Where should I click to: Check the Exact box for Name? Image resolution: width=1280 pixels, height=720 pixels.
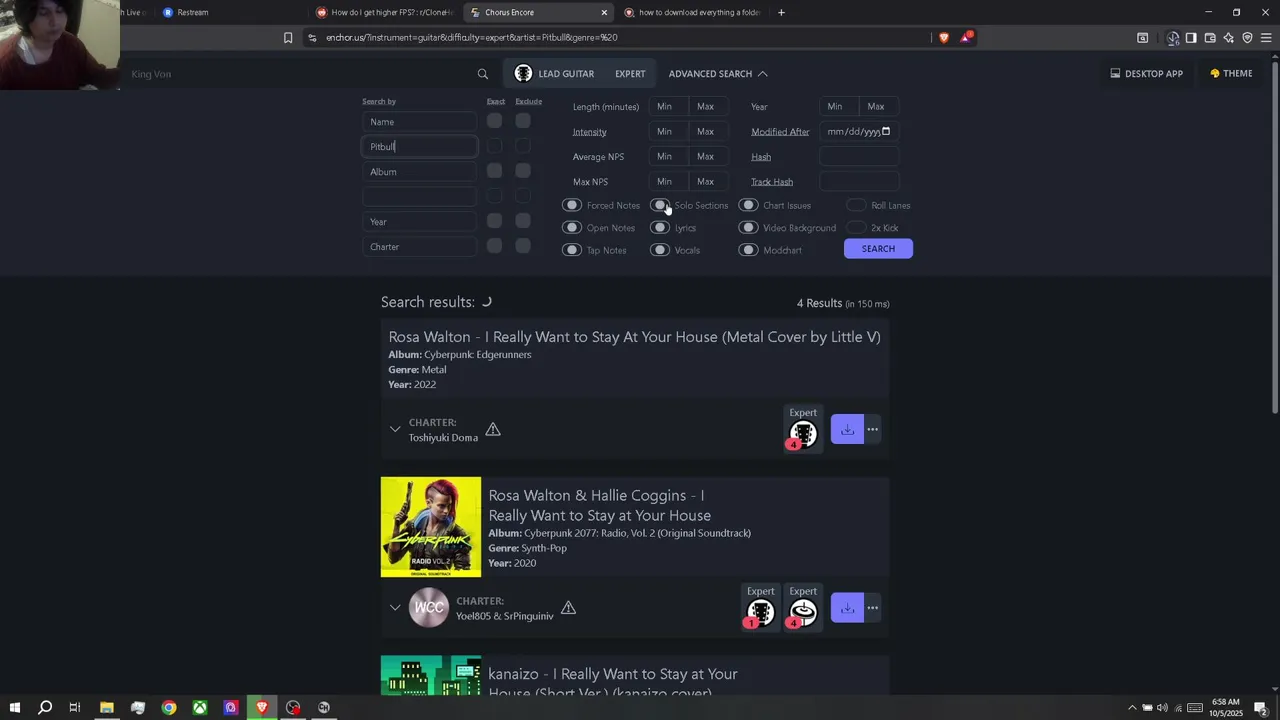pos(494,121)
